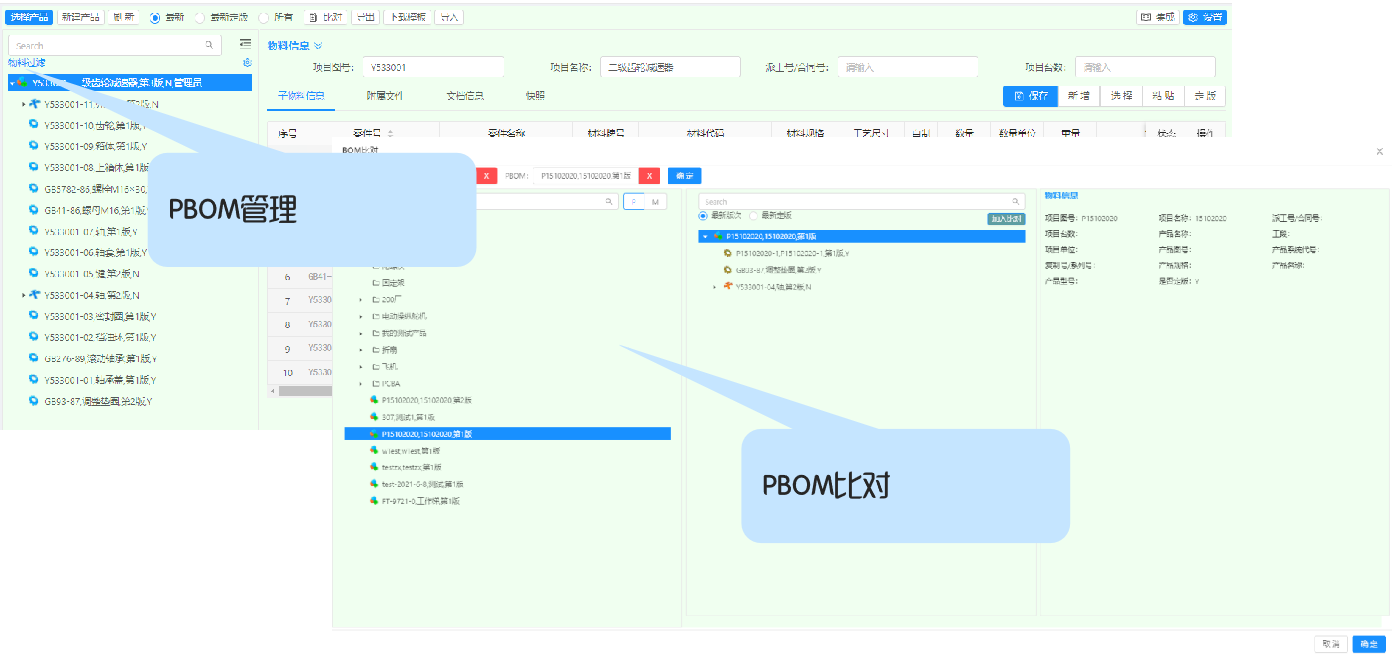Click the collapse-sidebar icon beside the left search box

tap(245, 44)
